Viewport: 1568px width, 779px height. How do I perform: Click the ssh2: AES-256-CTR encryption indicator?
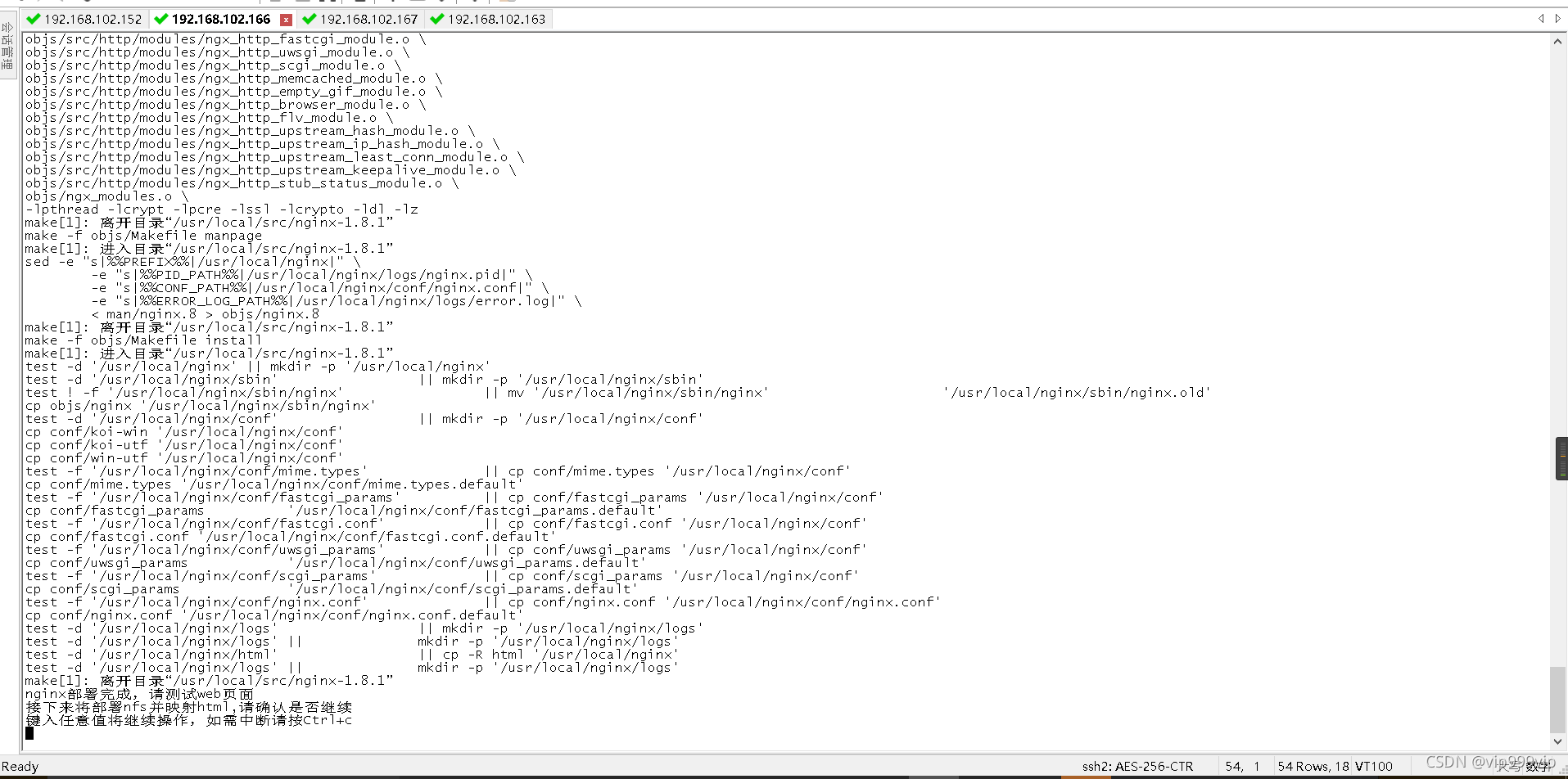click(x=1137, y=766)
